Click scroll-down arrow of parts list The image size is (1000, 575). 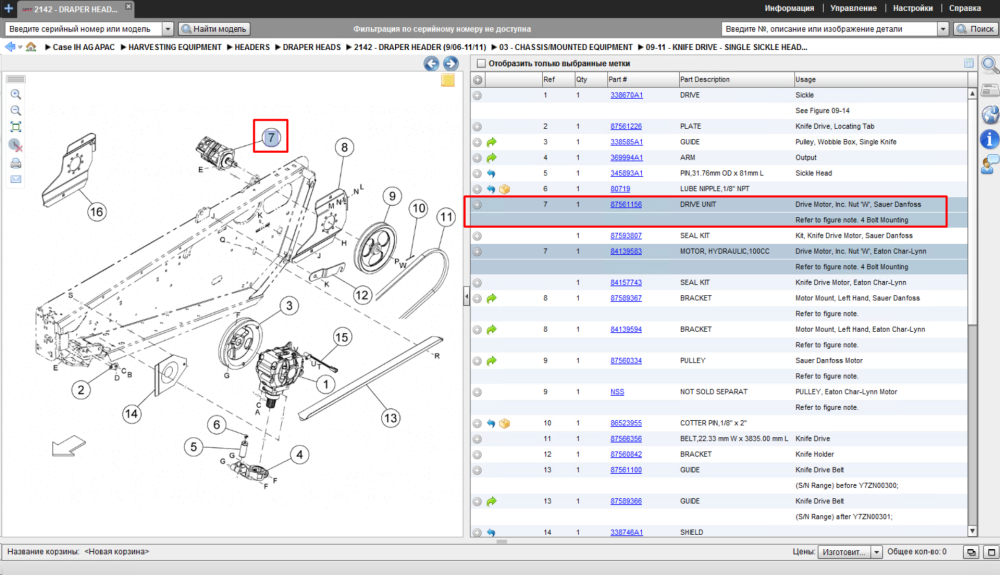(972, 531)
